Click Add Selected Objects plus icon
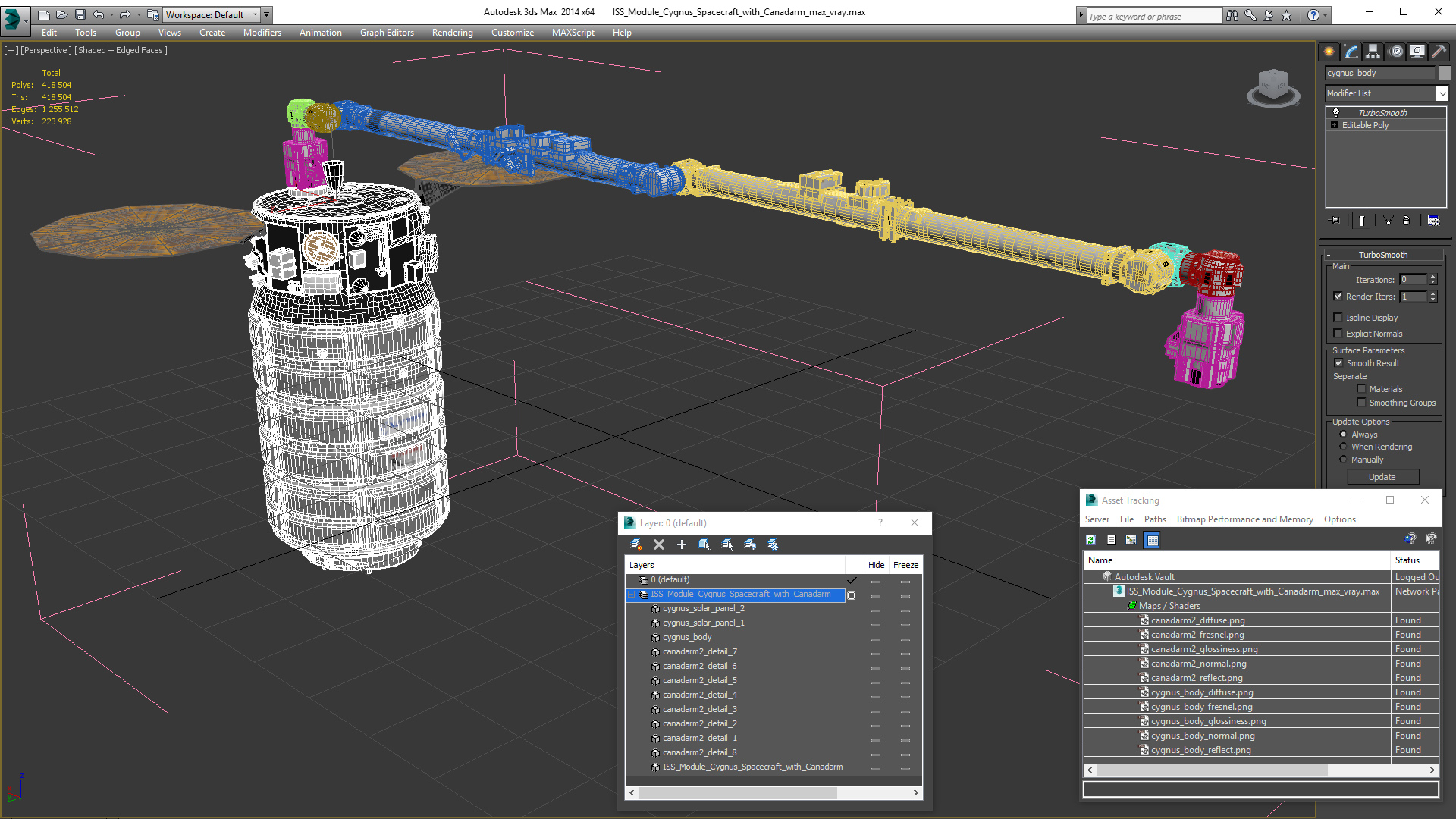 coord(681,544)
